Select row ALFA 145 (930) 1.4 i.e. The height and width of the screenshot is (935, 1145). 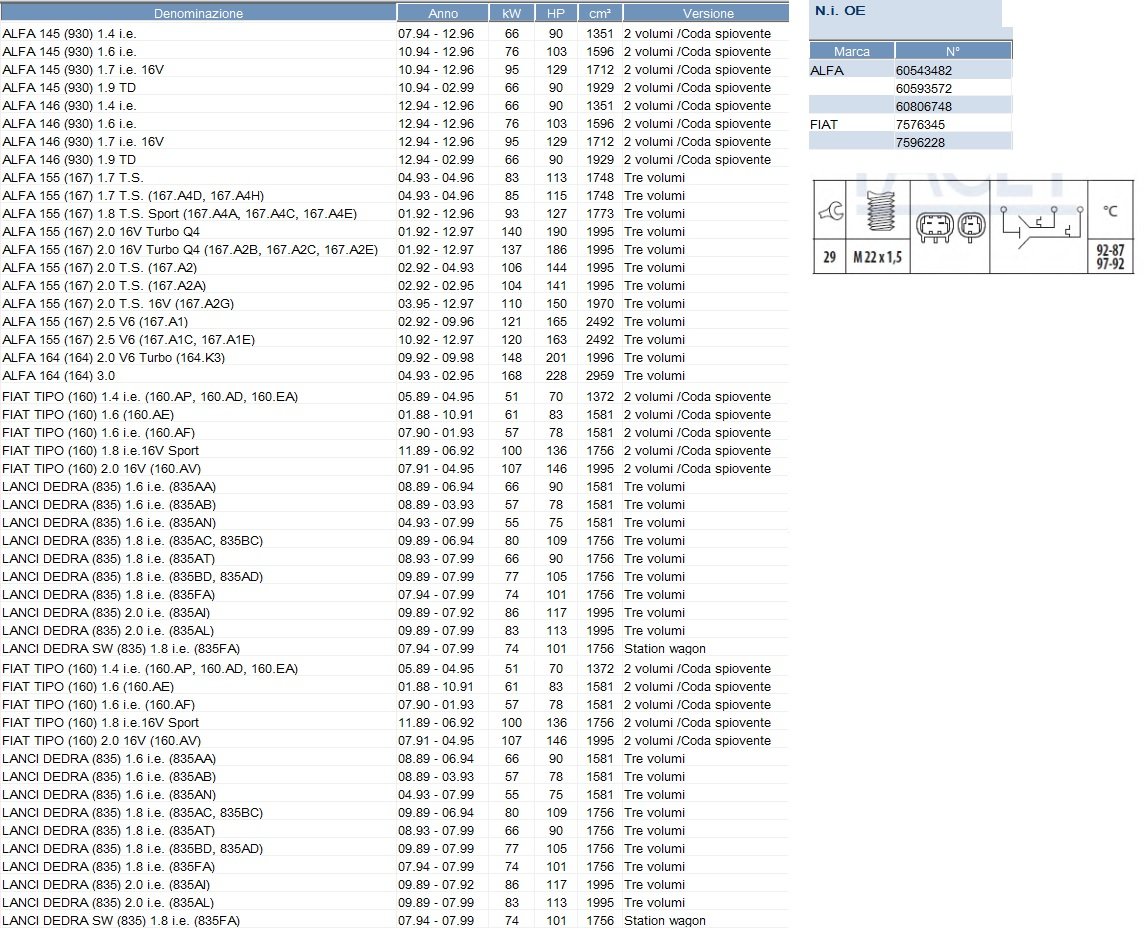point(394,34)
